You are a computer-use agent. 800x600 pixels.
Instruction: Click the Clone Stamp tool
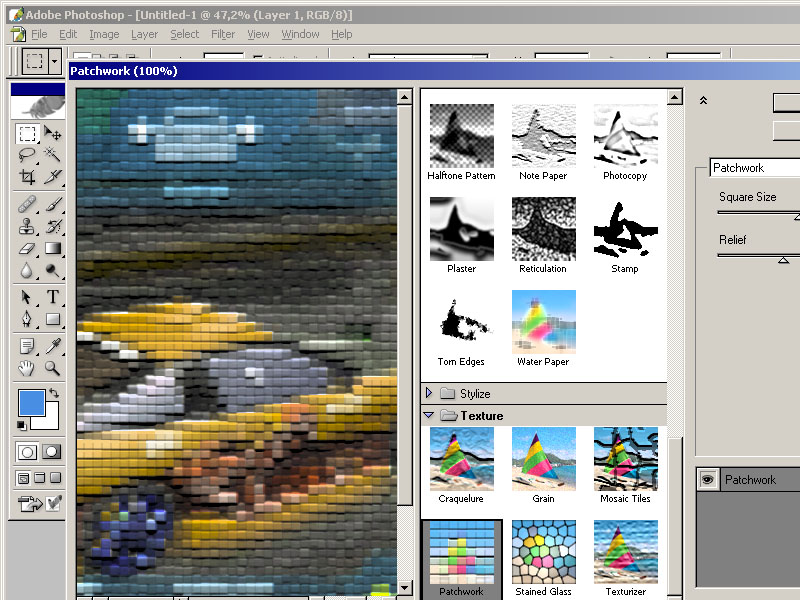(x=27, y=226)
